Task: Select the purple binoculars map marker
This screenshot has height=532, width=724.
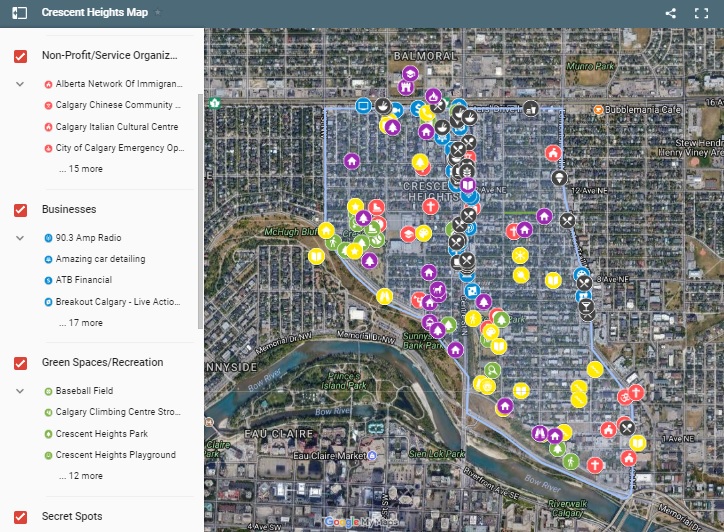Action: [x=540, y=433]
